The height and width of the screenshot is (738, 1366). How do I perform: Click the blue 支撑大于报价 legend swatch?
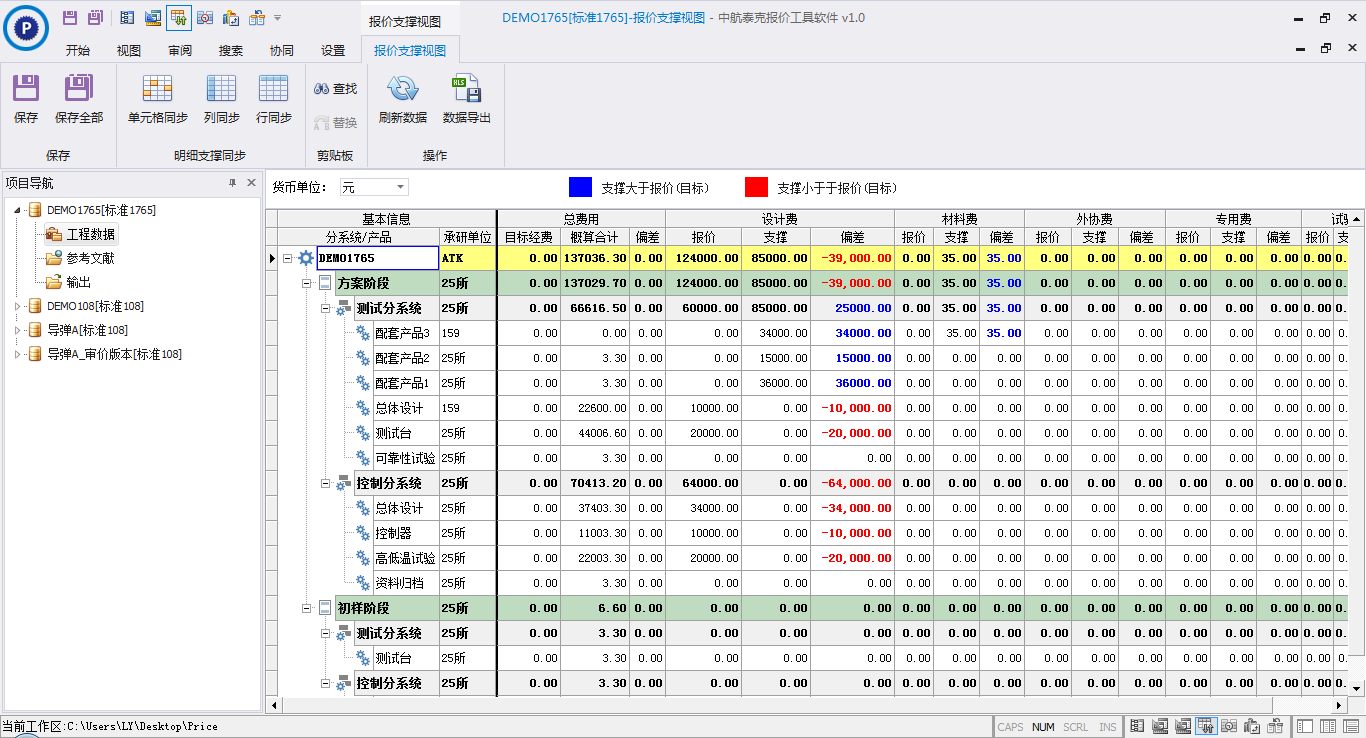tap(580, 187)
